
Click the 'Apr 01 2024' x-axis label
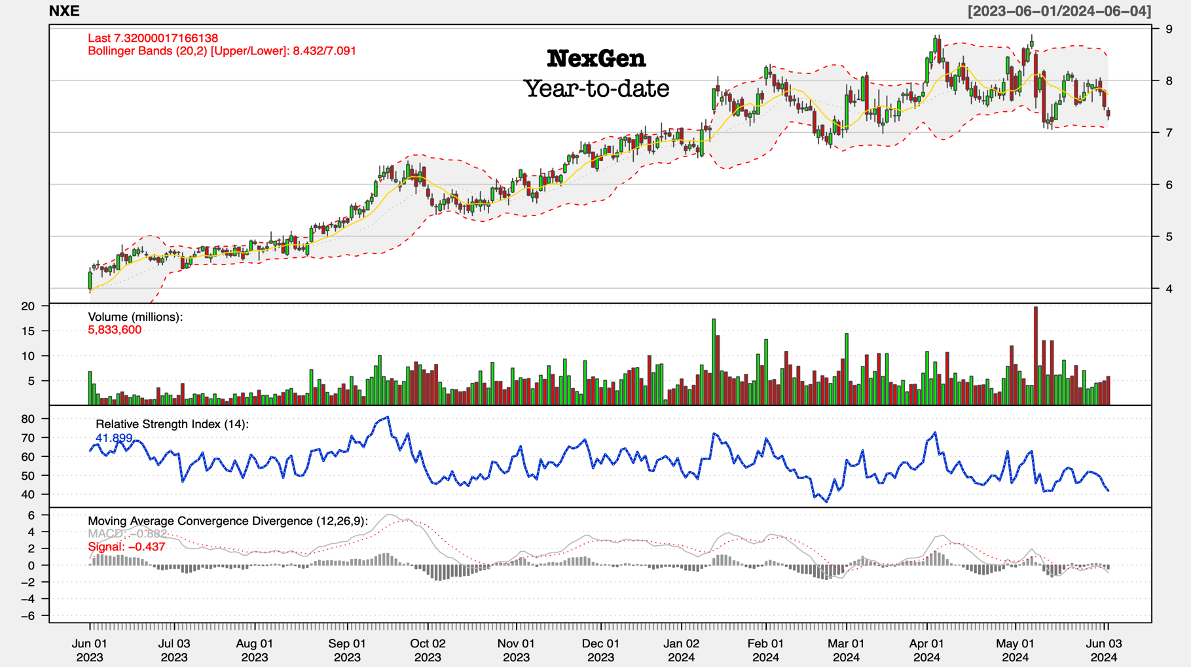[927, 650]
